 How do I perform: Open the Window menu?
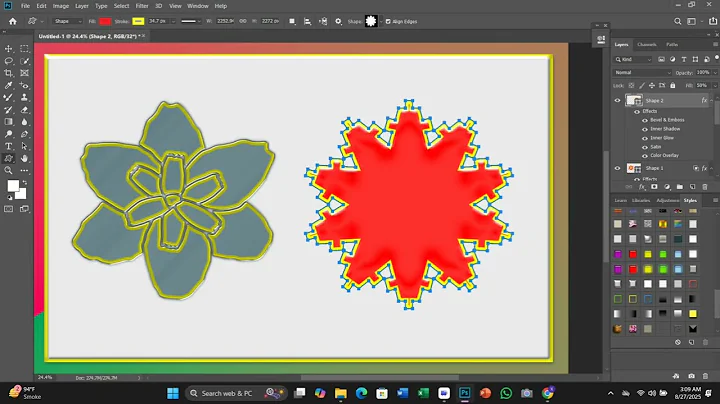pyautogui.click(x=198, y=6)
